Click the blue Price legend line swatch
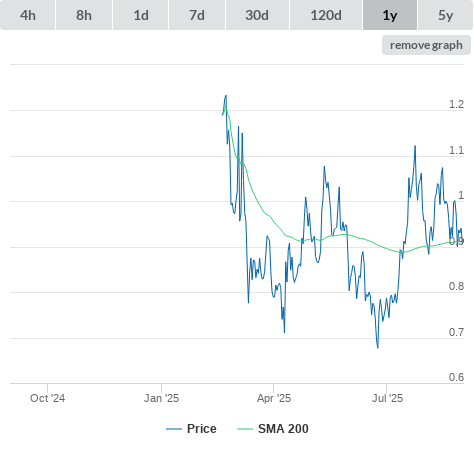This screenshot has width=474, height=455. [x=174, y=429]
